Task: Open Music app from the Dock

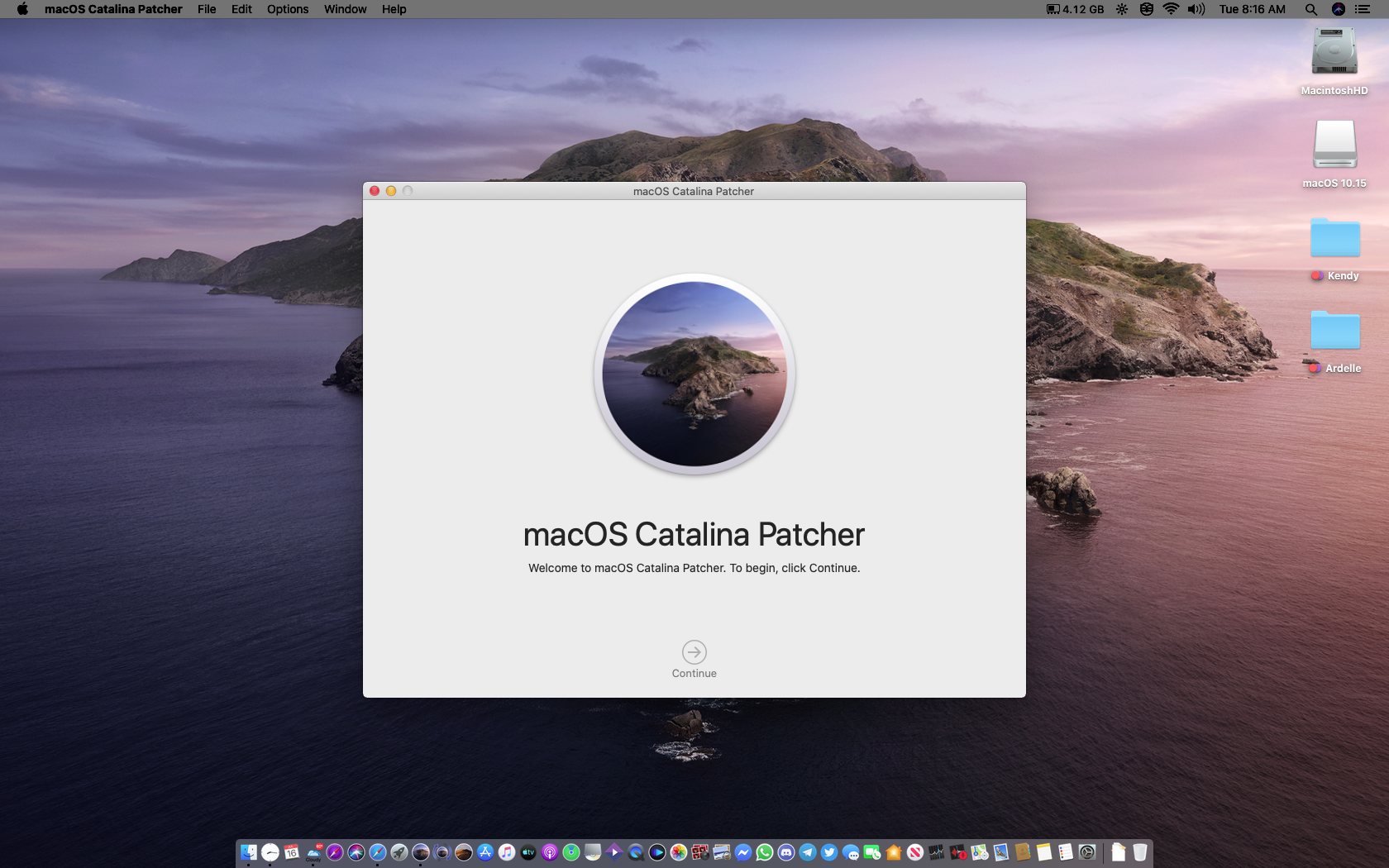Action: tap(507, 852)
